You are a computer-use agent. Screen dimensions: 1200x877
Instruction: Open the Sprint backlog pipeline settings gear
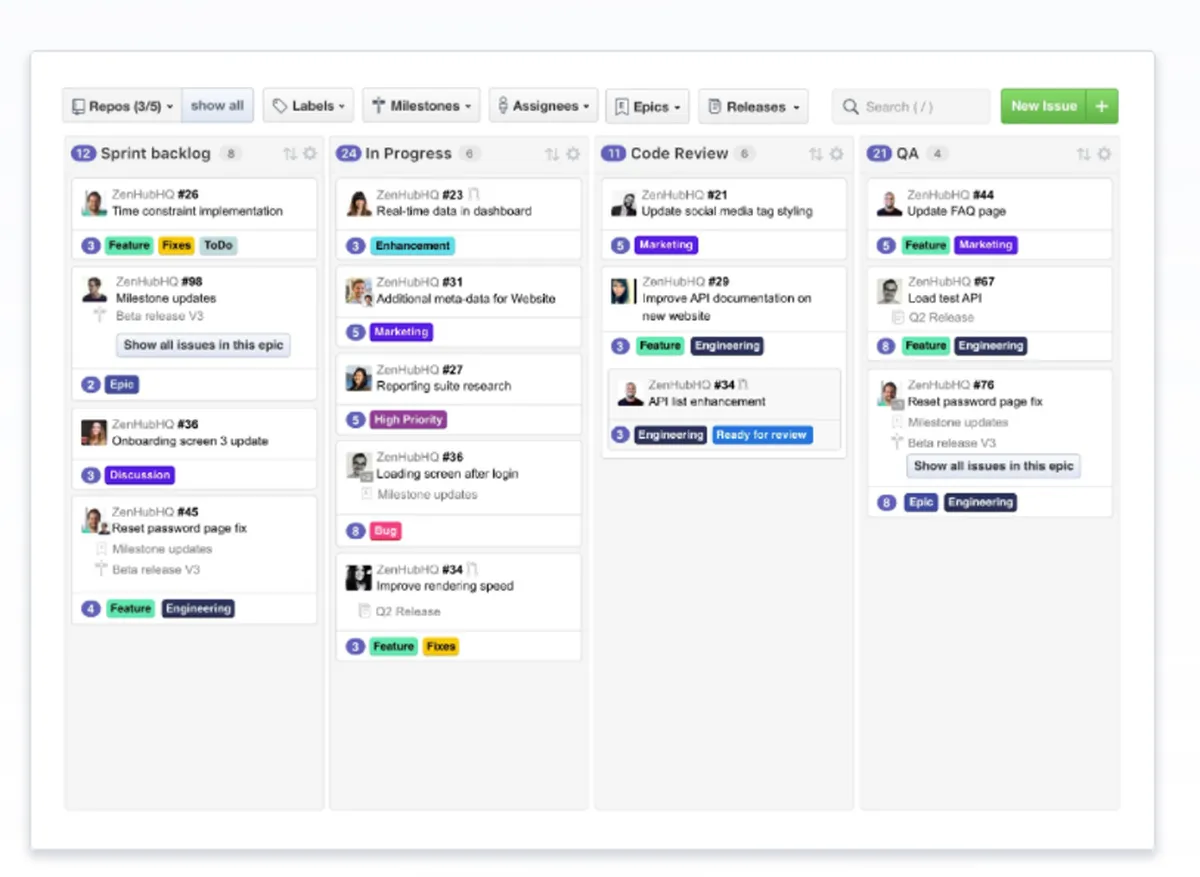pyautogui.click(x=310, y=154)
